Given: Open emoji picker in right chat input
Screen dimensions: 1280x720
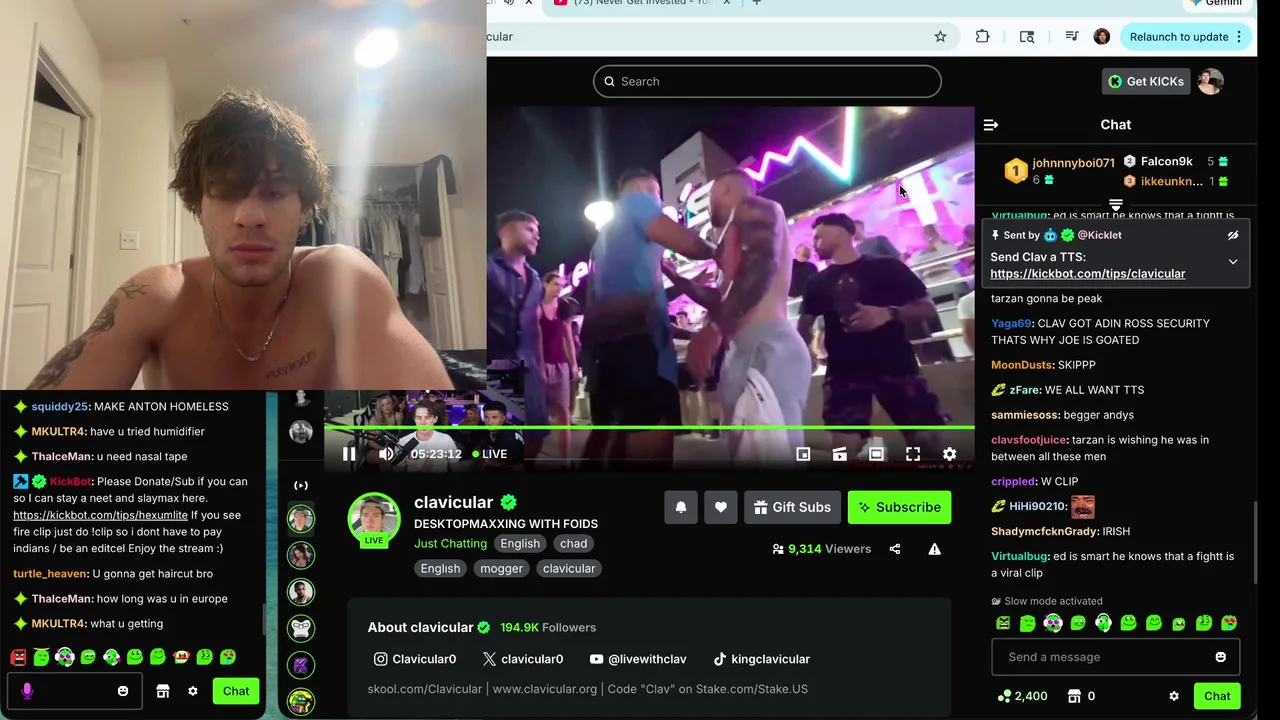Looking at the screenshot, I should (1220, 657).
